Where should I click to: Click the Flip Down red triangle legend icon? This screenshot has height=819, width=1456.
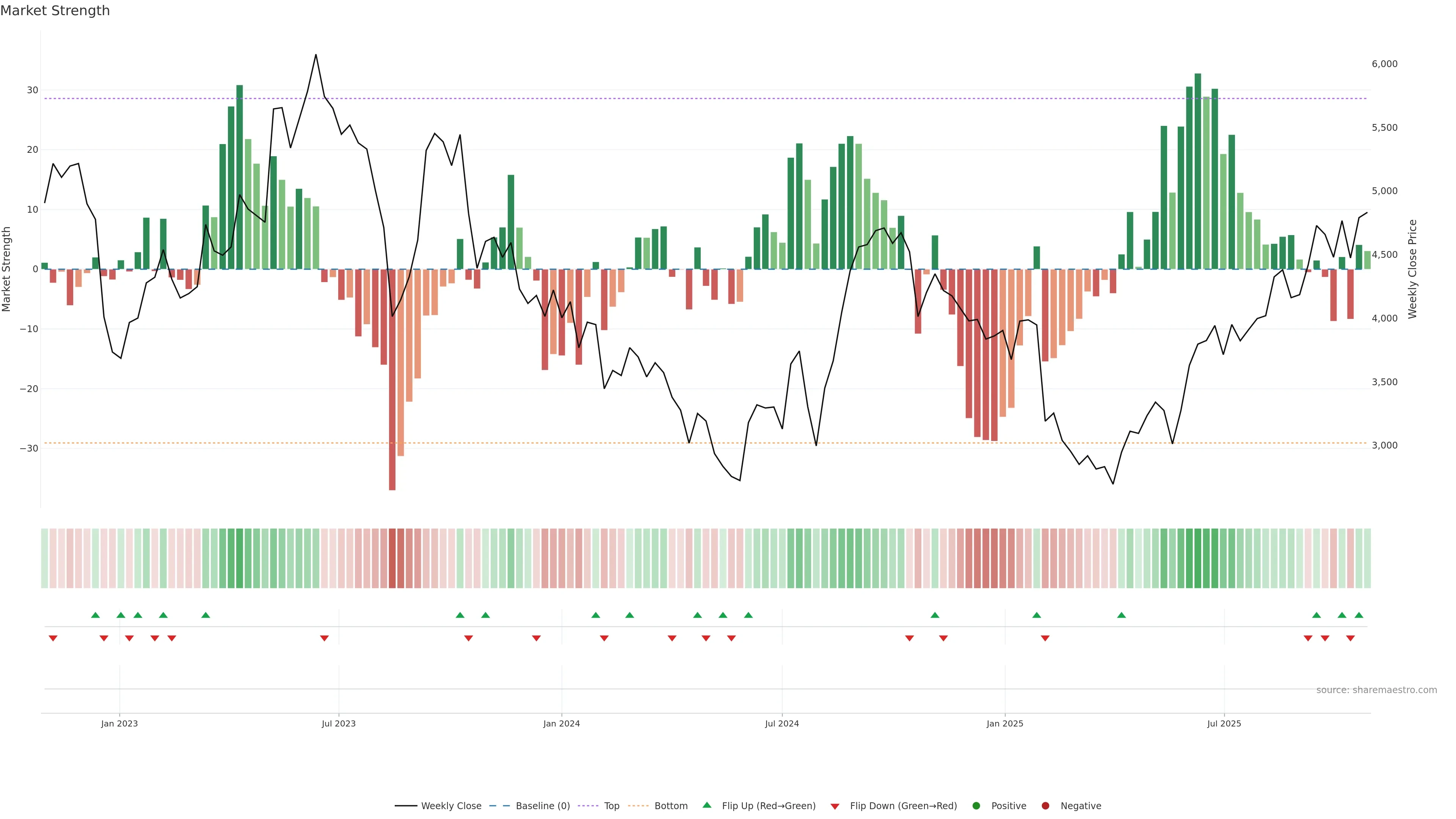pos(835,806)
